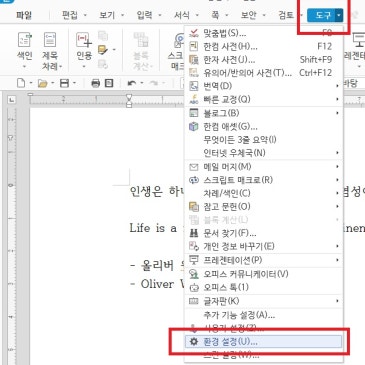This screenshot has height=365, width=365.
Task: Click 추가 기능 설정(A) entry
Action: click(264, 315)
